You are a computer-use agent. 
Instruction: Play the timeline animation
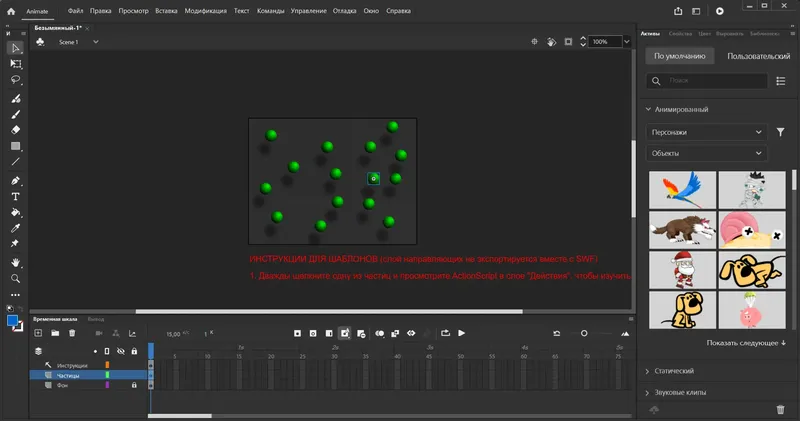tap(462, 333)
